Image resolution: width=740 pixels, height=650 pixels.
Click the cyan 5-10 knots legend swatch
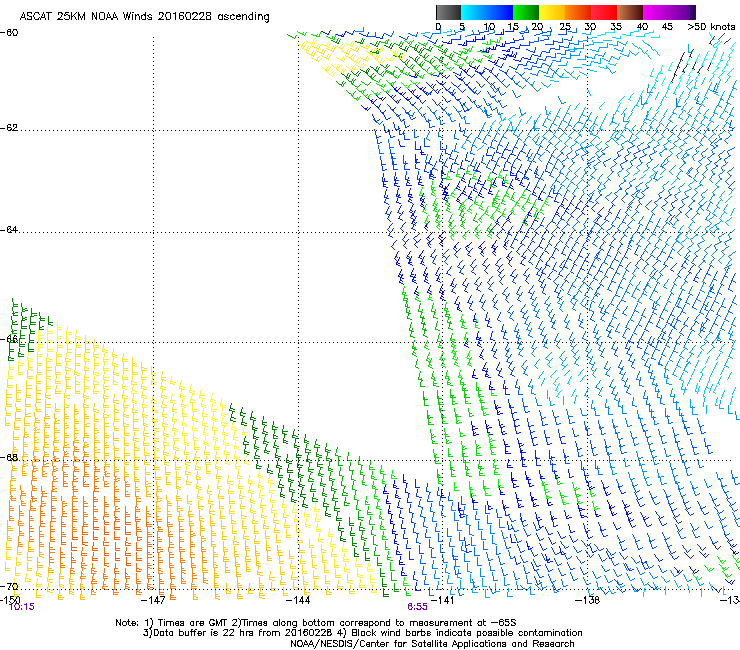[x=473, y=12]
